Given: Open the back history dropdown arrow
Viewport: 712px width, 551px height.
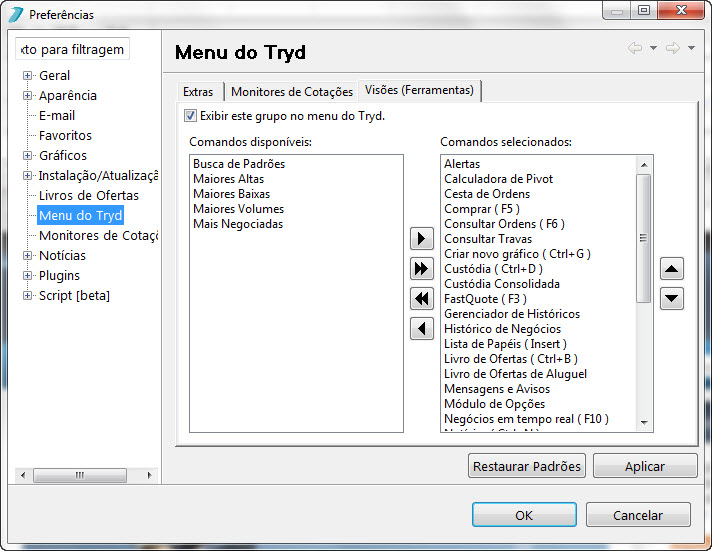Looking at the screenshot, I should 653,48.
